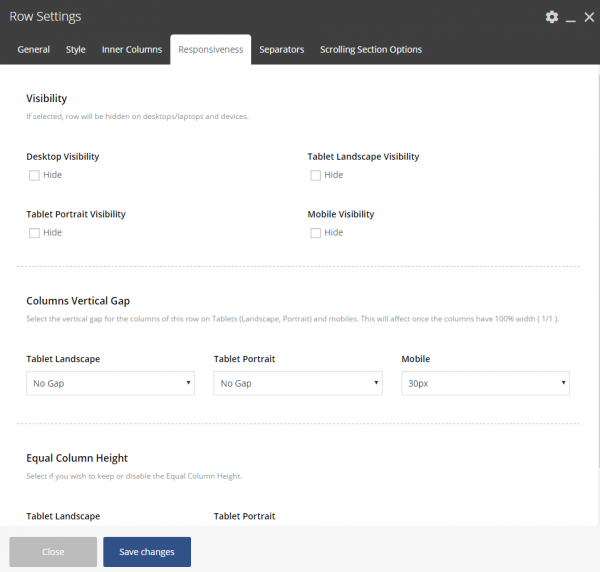The image size is (600, 572).
Task: Select the Responsiveness tab
Action: pyautogui.click(x=210, y=50)
